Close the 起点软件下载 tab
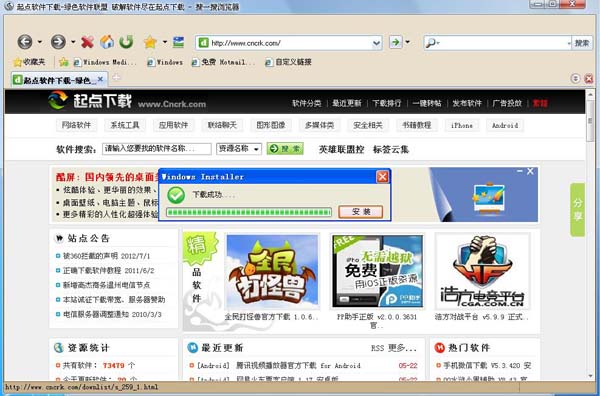The height and width of the screenshot is (396, 600). point(100,79)
